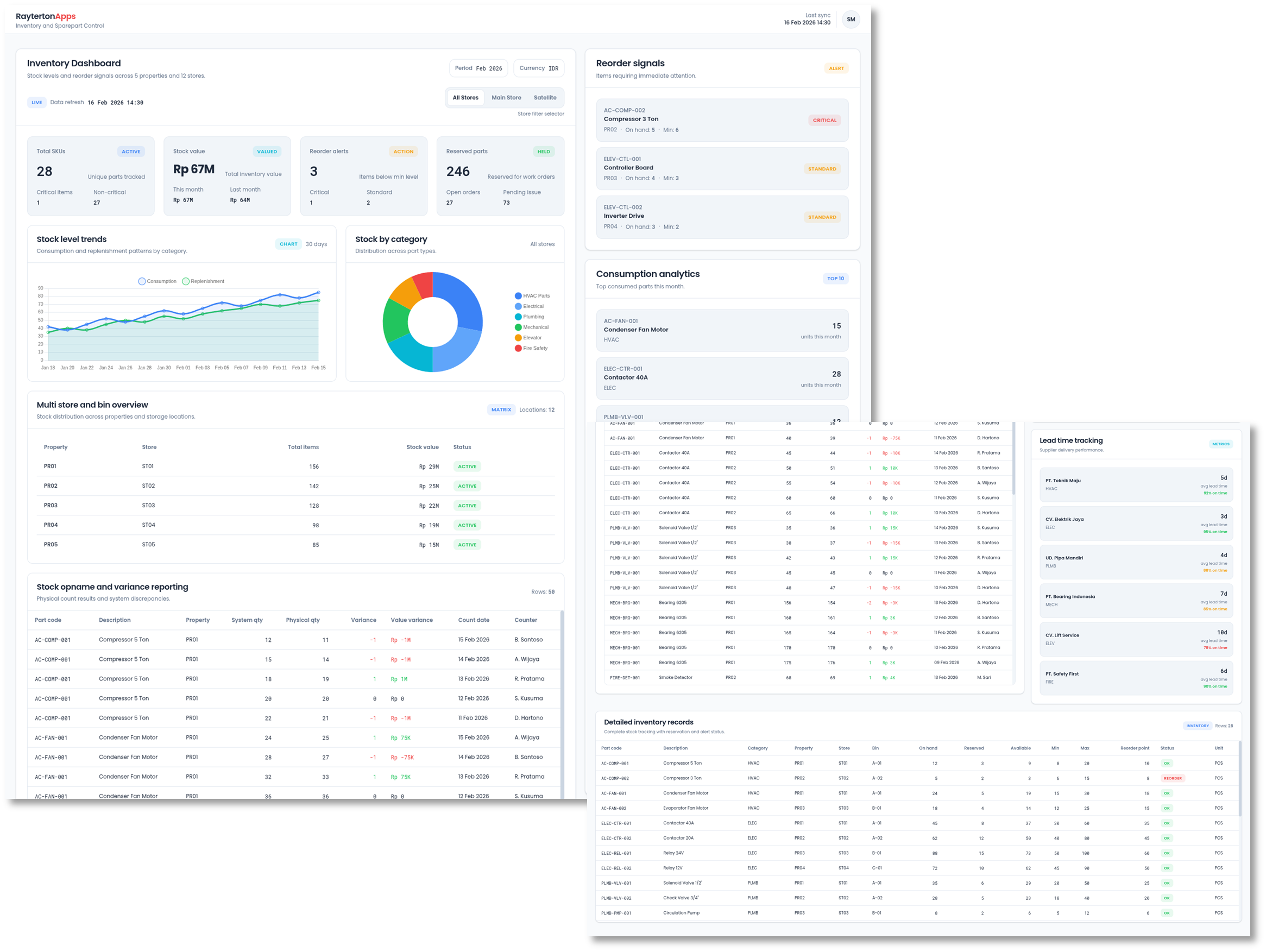
Task: Open the Period Feb 2026 selector
Action: (478, 68)
